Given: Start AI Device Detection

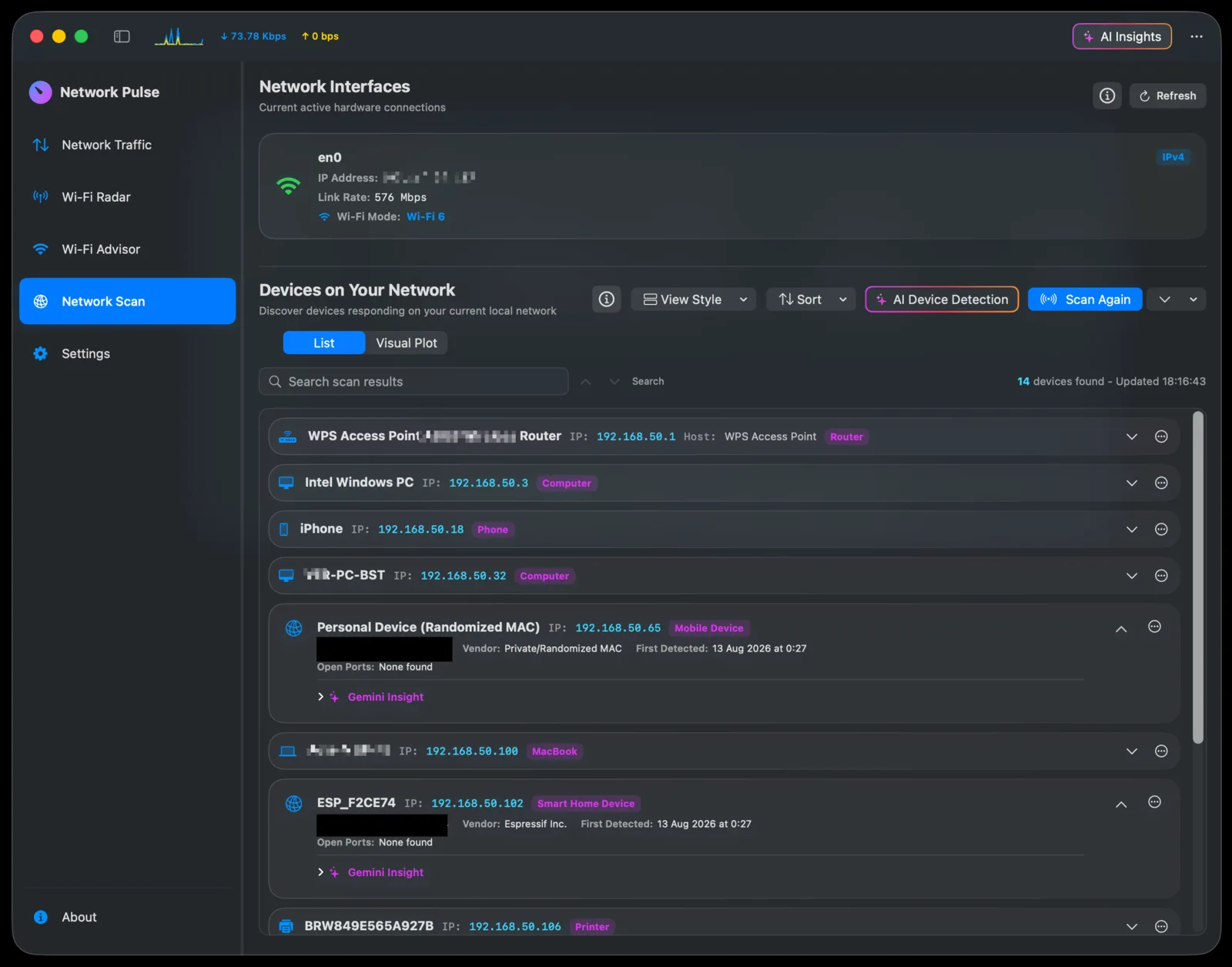Looking at the screenshot, I should coord(942,299).
